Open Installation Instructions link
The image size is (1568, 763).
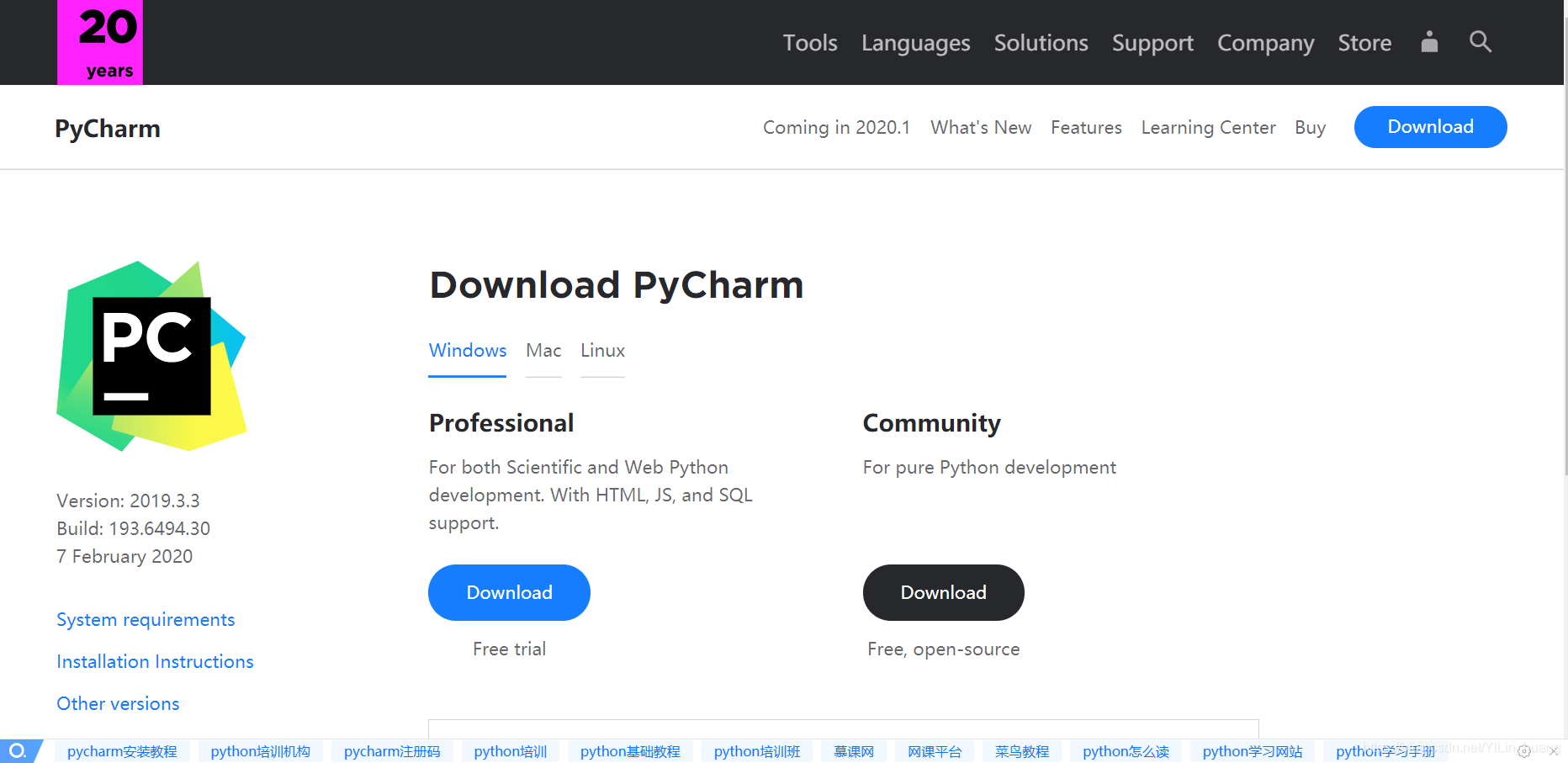(155, 662)
